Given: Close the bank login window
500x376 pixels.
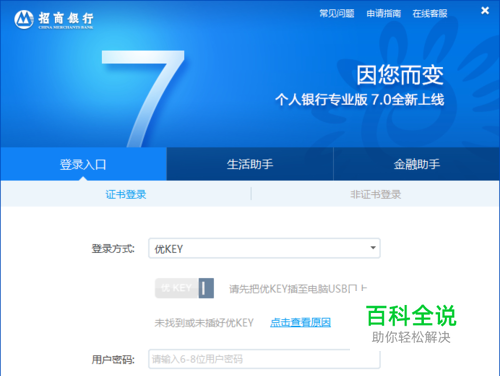Looking at the screenshot, I should click(x=485, y=11).
